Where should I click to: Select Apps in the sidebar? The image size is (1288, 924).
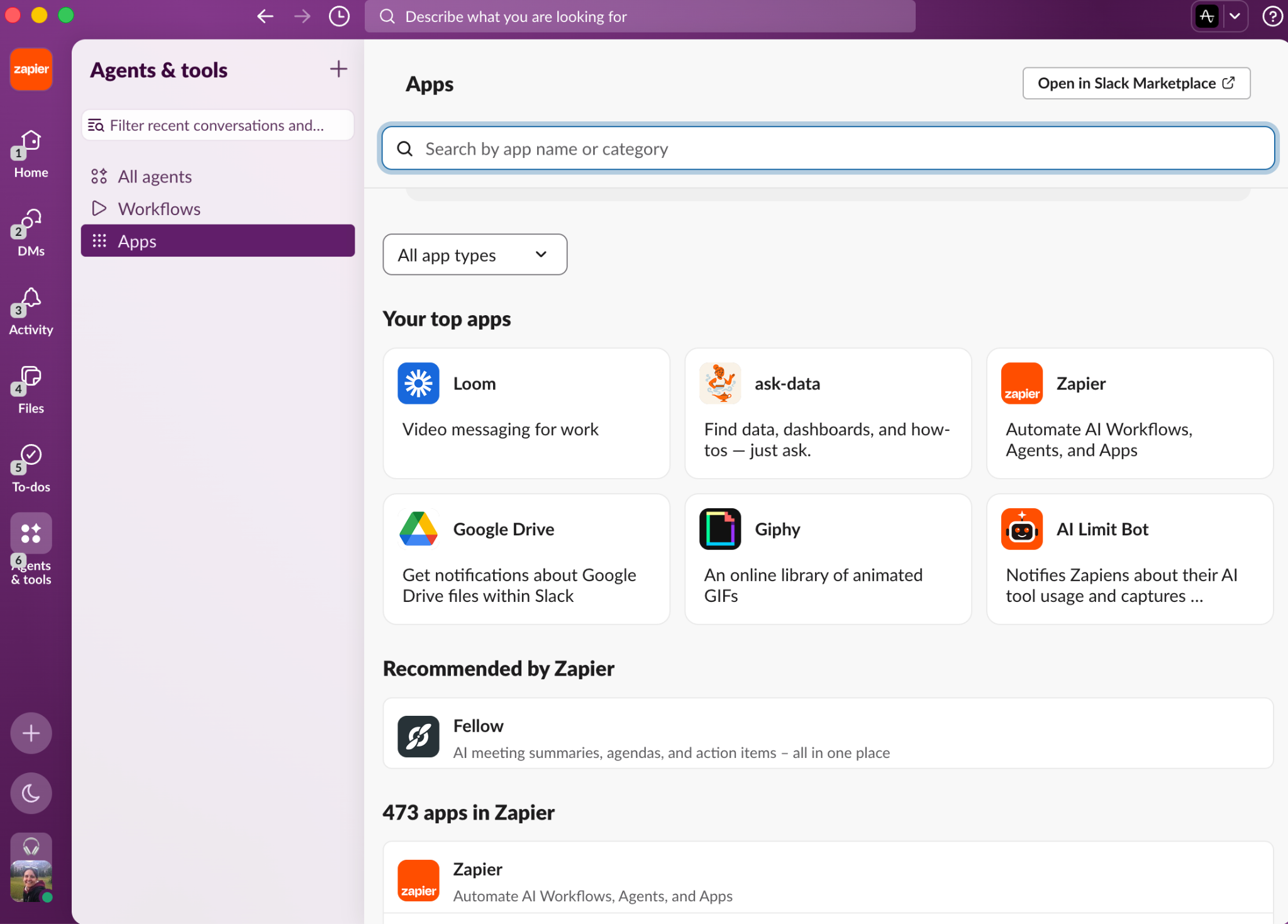point(218,241)
